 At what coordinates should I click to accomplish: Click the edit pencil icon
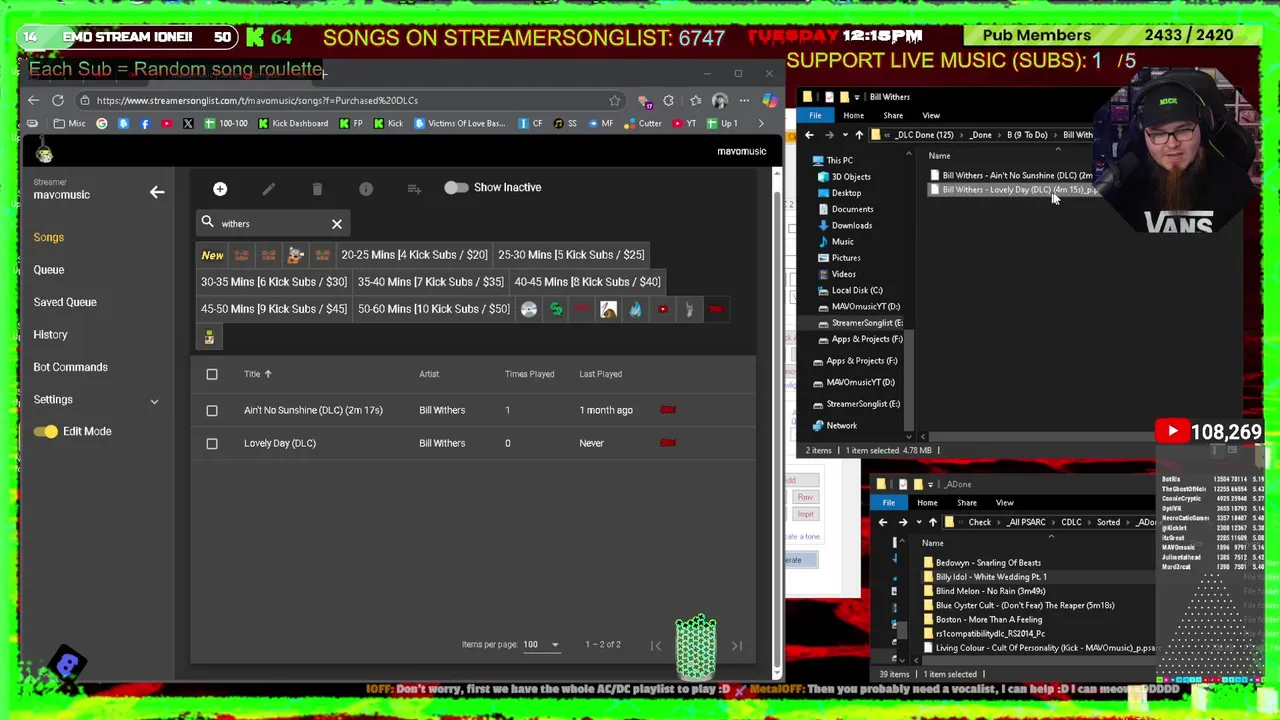[x=268, y=189]
